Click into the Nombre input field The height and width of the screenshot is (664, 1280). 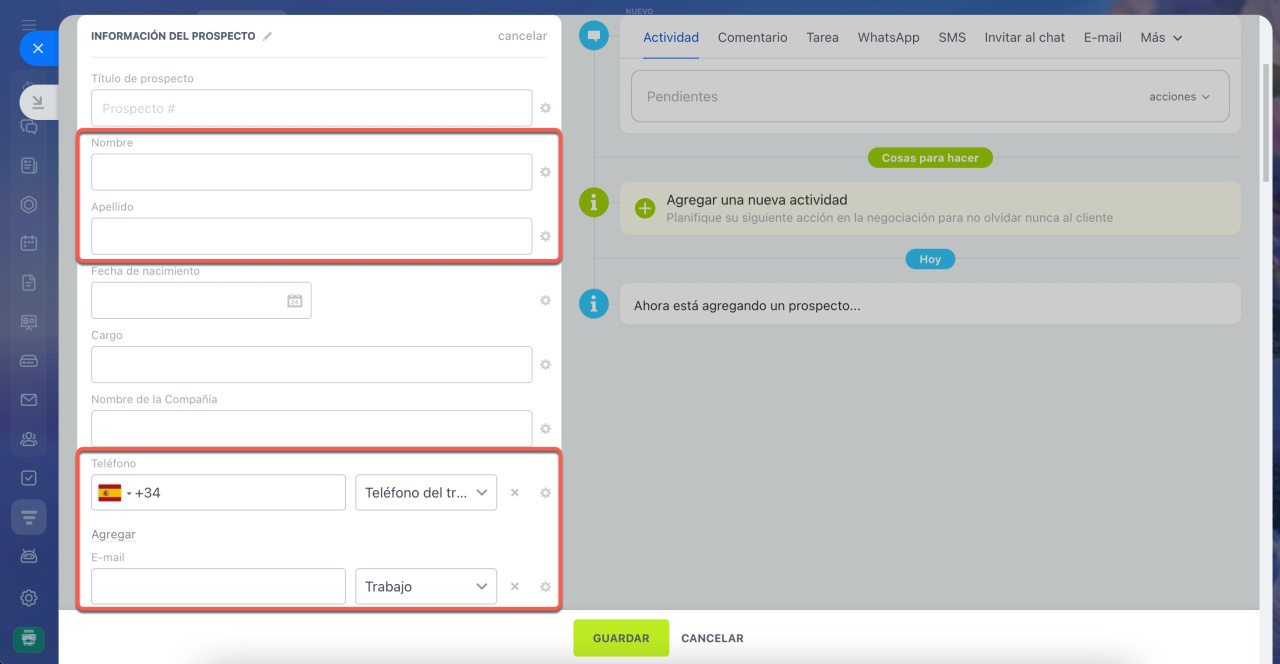311,172
